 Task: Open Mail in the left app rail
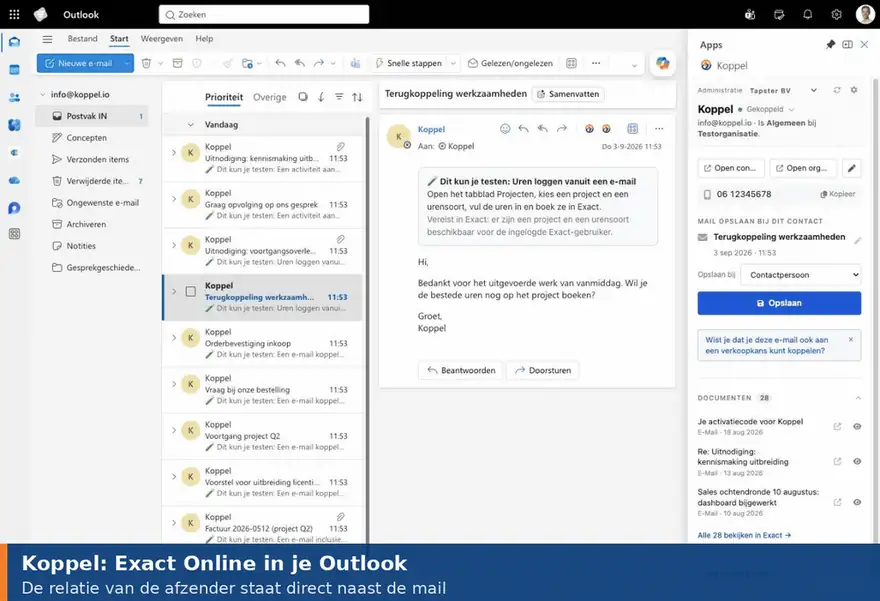coord(15,42)
